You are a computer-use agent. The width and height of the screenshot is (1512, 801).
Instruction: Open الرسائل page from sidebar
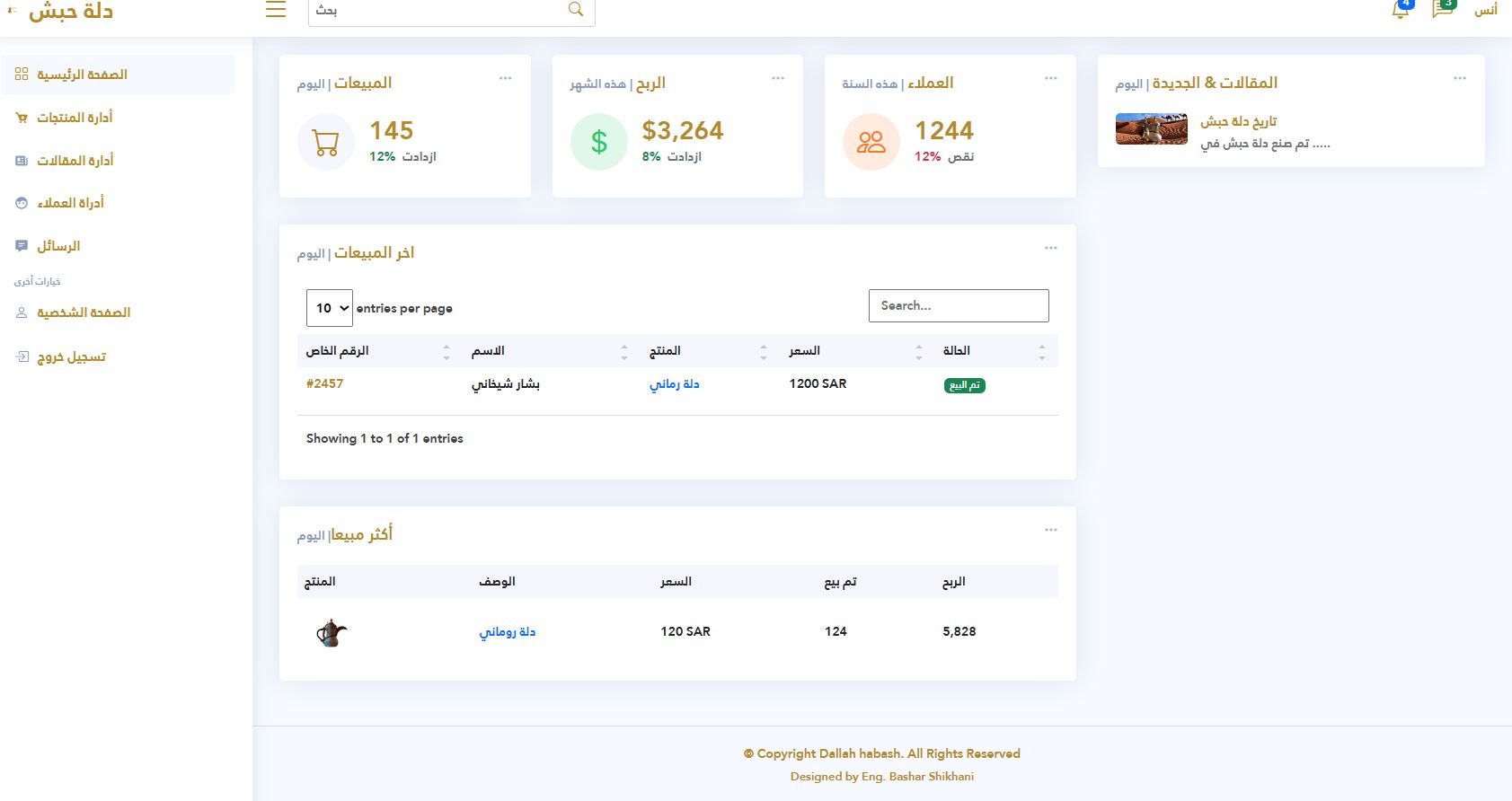[x=58, y=246]
